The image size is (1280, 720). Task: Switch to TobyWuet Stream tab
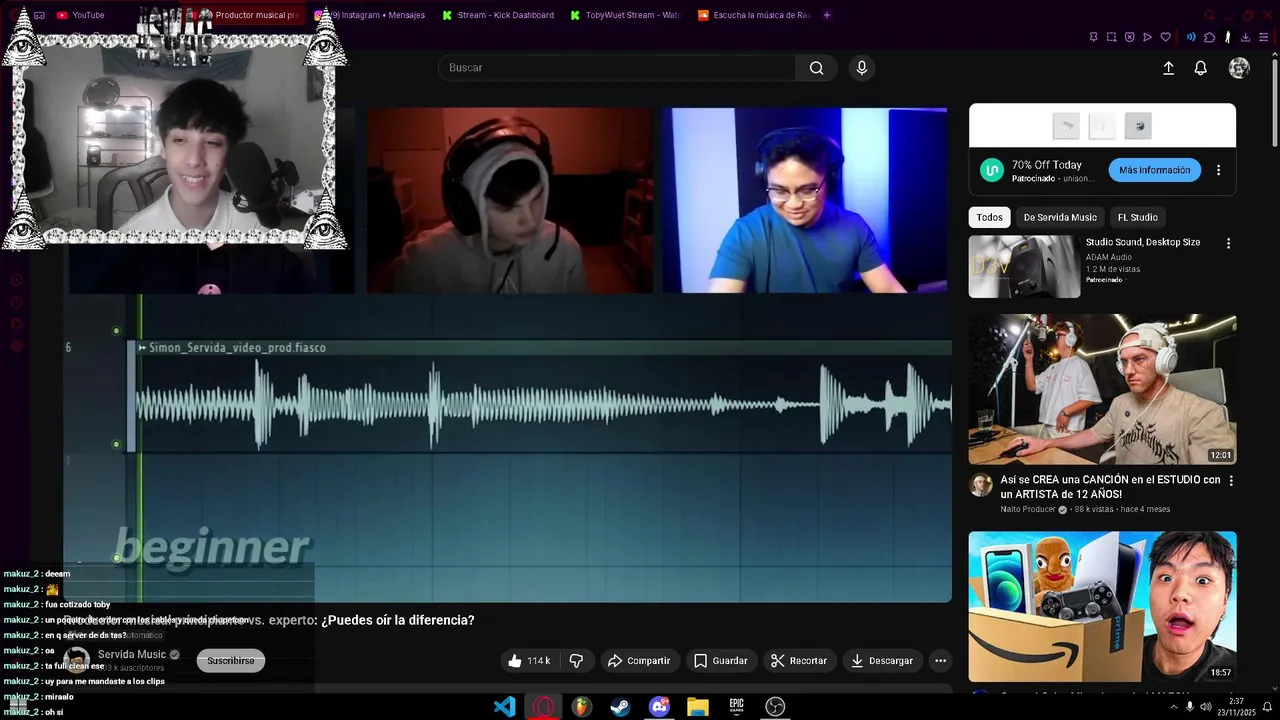[625, 15]
